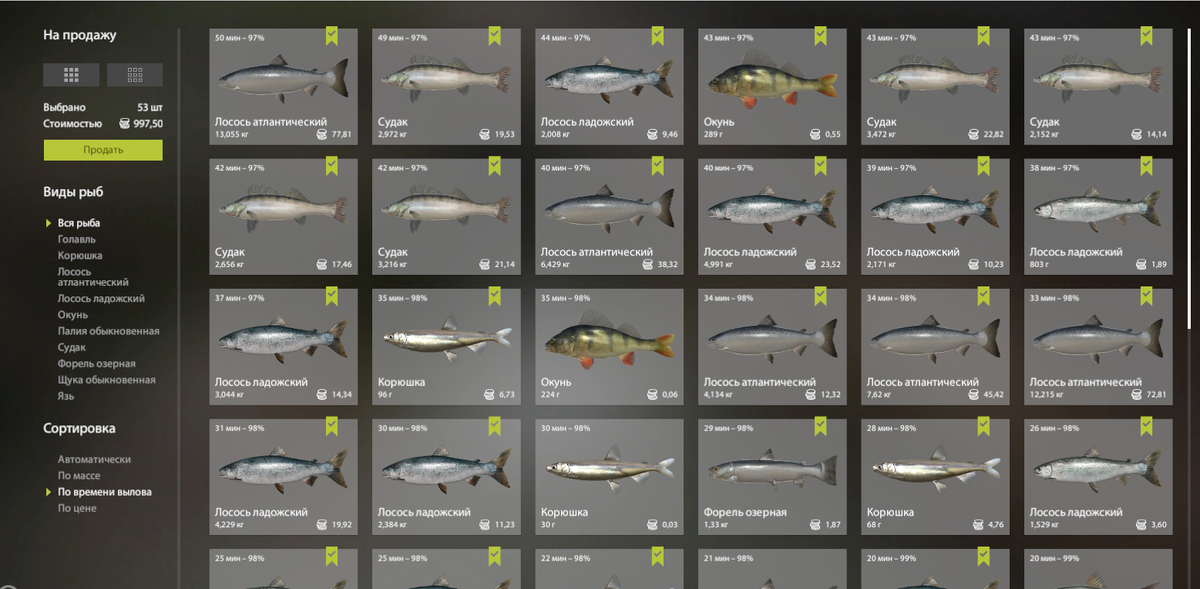The image size is (1200, 589).
Task: Choose Автоматически sorting option
Action: pos(94,460)
